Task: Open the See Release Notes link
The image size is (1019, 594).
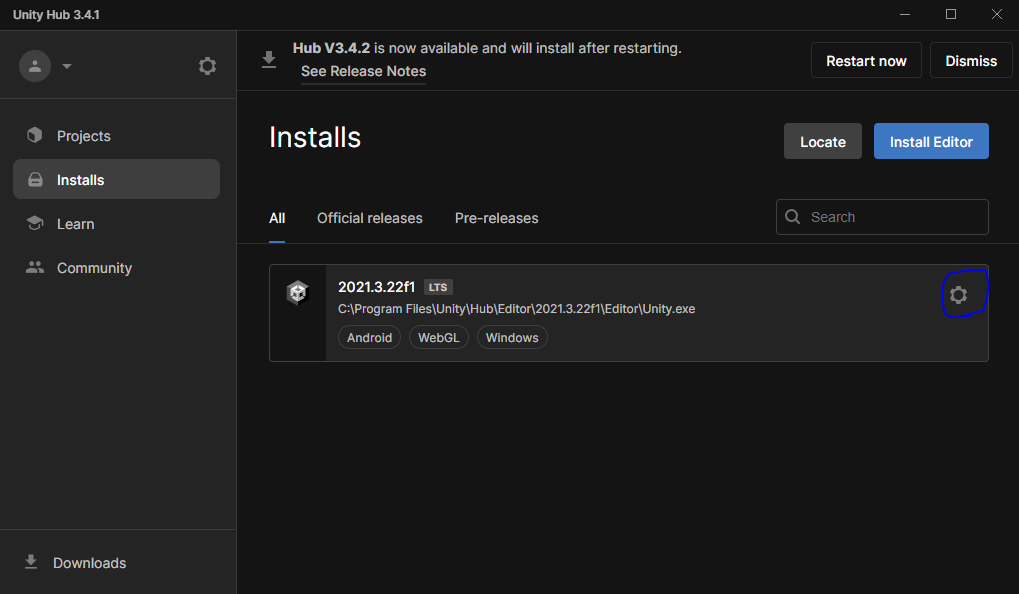Action: tap(363, 71)
